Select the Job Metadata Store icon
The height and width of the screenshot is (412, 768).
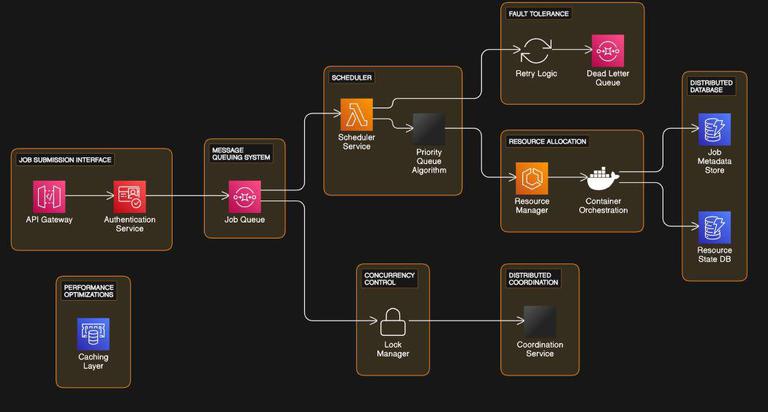[715, 129]
